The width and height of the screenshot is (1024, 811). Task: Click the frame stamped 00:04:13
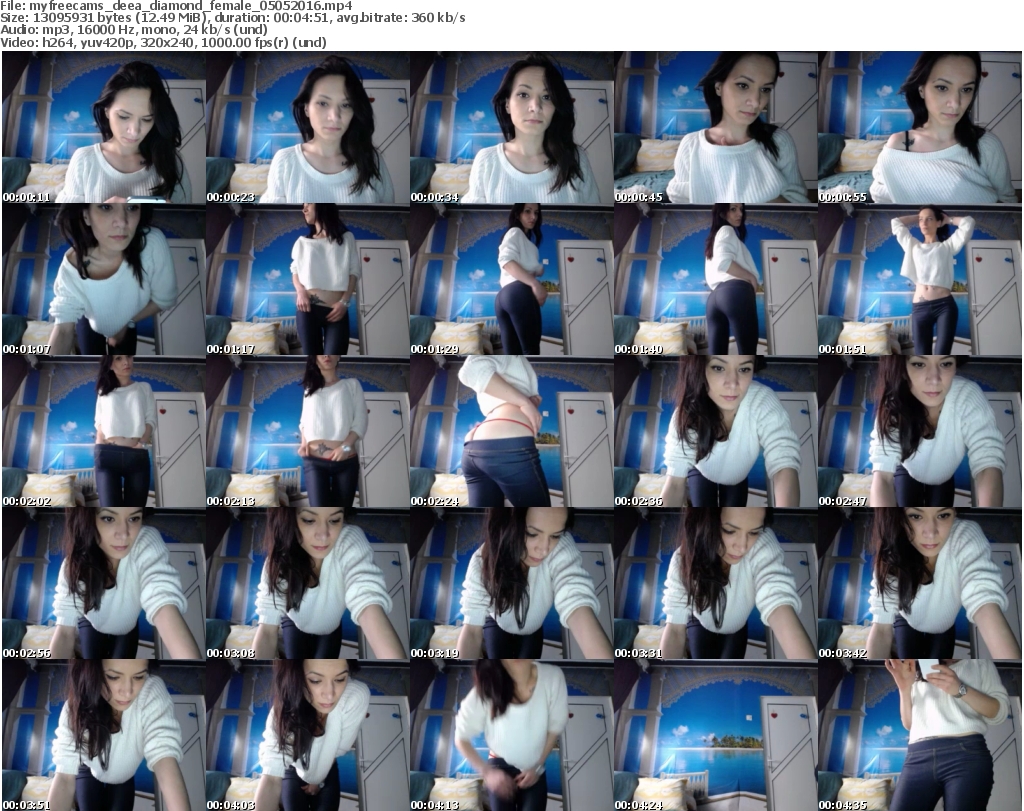511,735
